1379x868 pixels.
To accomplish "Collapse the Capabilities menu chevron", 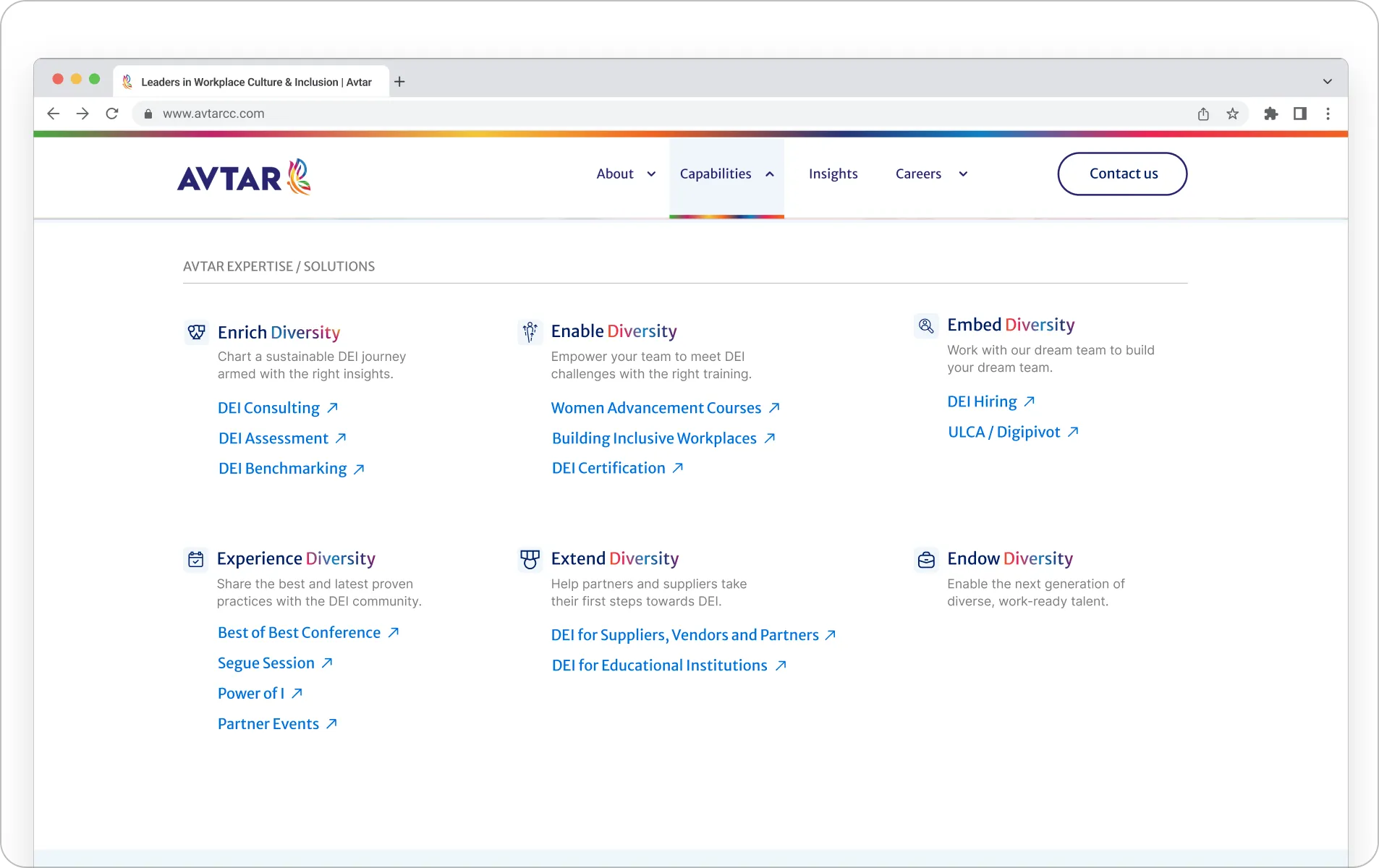I will pyautogui.click(x=770, y=174).
